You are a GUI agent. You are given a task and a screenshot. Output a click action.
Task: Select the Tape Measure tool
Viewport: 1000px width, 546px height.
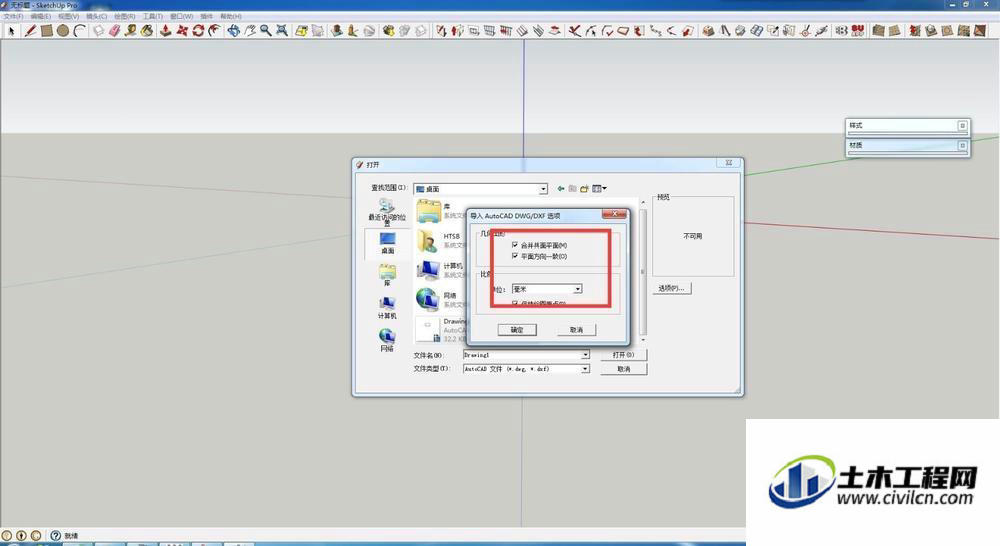pos(131,31)
